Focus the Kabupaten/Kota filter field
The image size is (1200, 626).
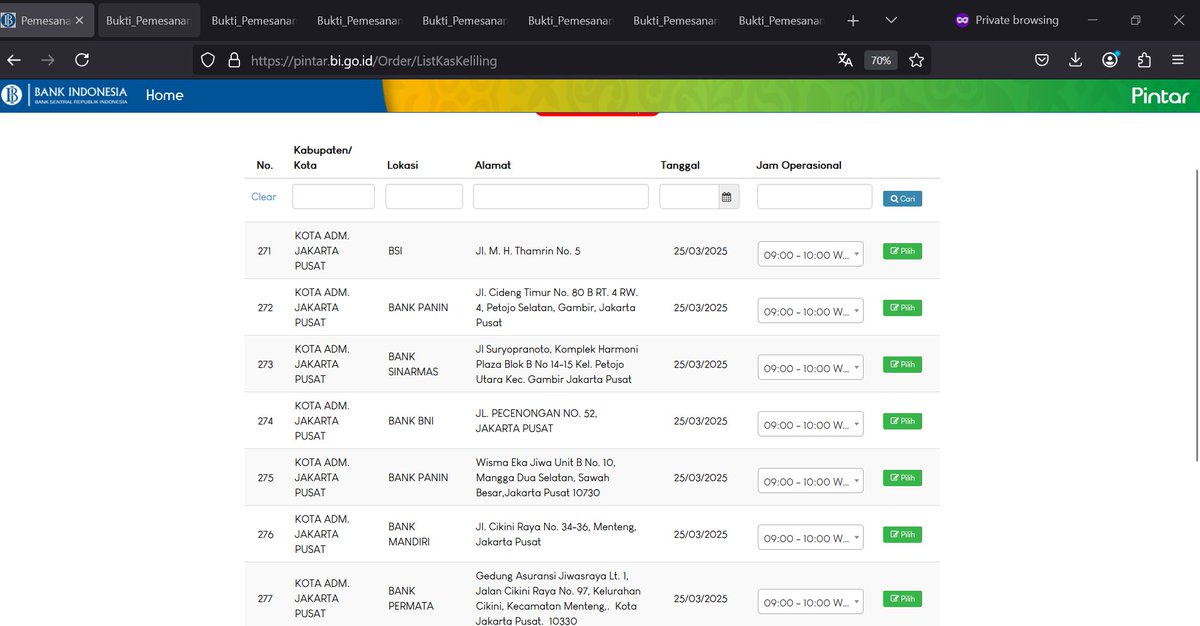tap(333, 196)
